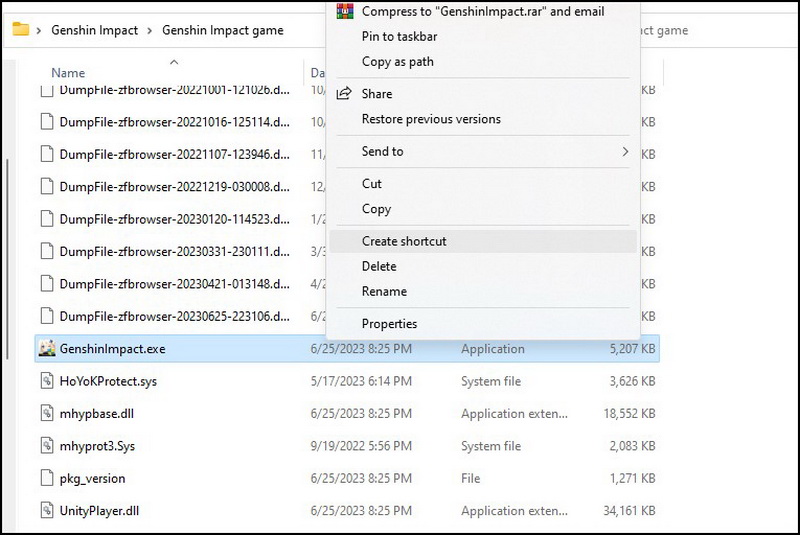Select DumpFile-zfbrowser-20230625-223106 file name
Viewport: 800px width, 535px height.
[174, 317]
